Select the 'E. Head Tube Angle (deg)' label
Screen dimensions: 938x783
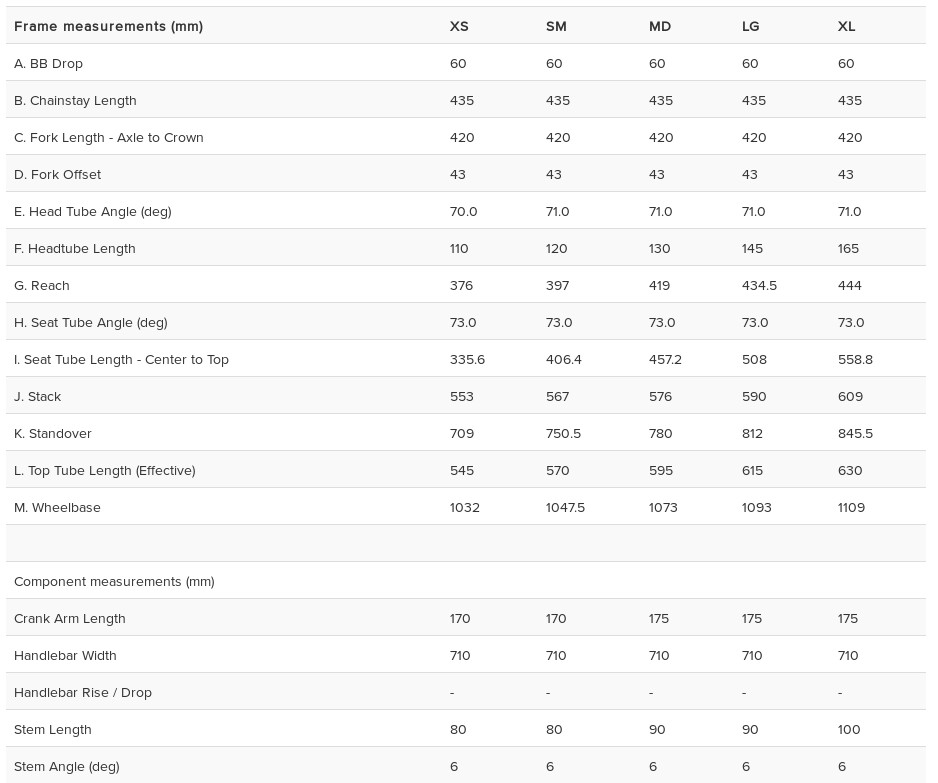point(93,211)
